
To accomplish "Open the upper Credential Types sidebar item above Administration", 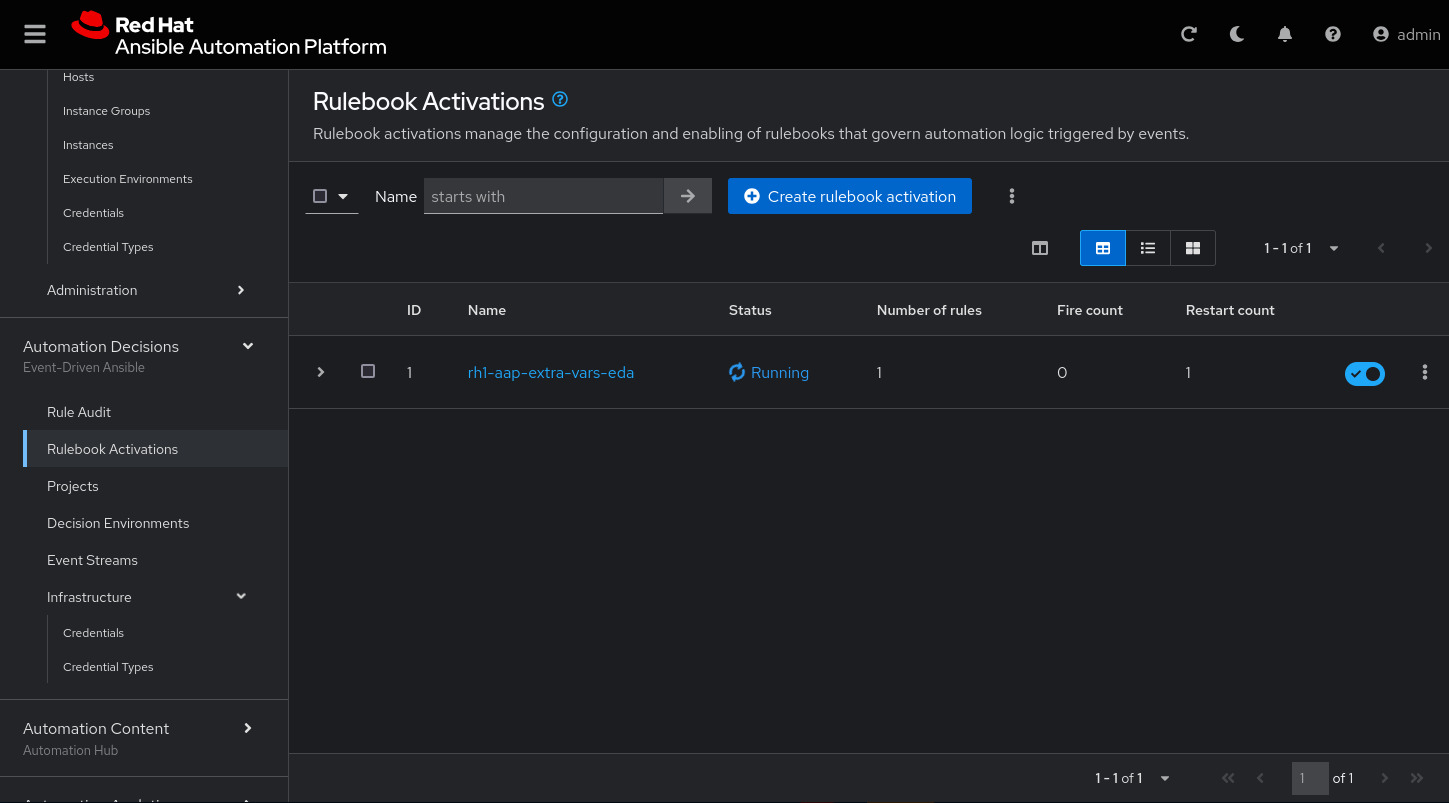I will coord(108,247).
